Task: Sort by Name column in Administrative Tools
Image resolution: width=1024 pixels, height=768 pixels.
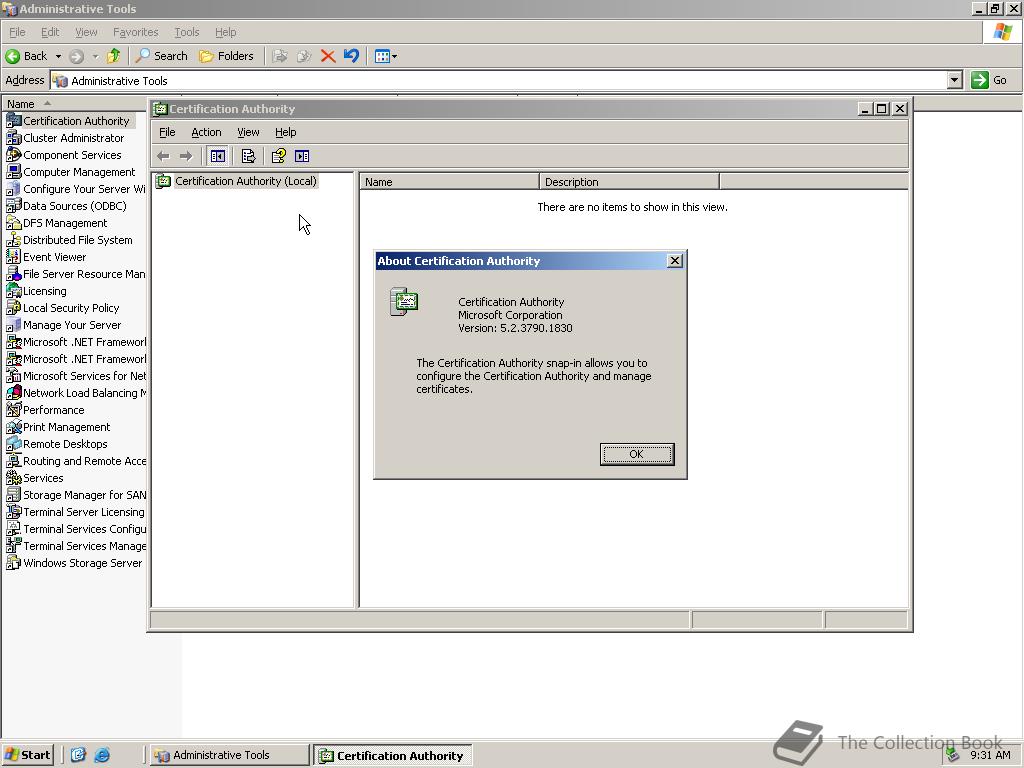Action: click(x=74, y=104)
